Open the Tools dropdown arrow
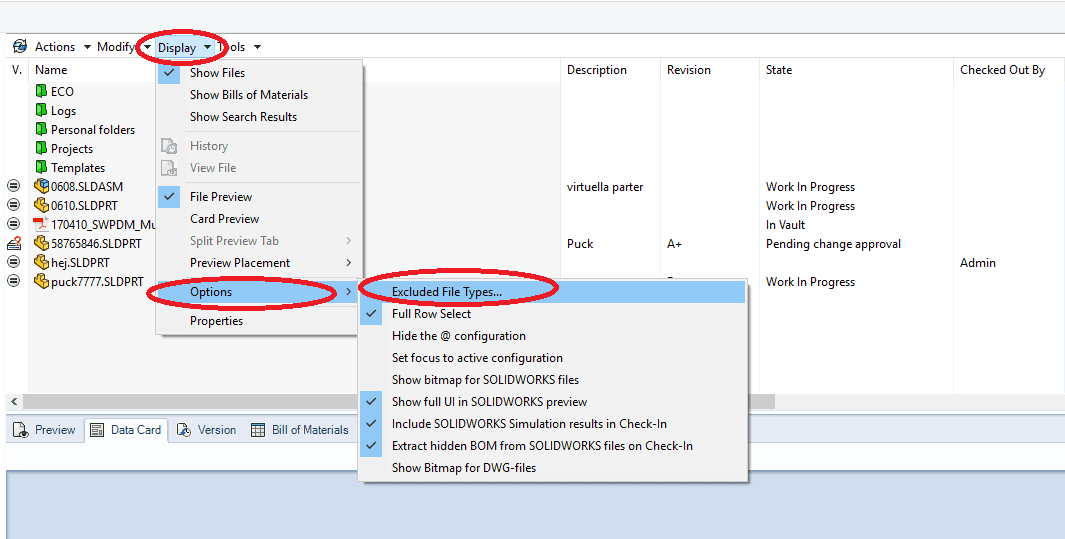This screenshot has width=1065, height=539. [257, 47]
